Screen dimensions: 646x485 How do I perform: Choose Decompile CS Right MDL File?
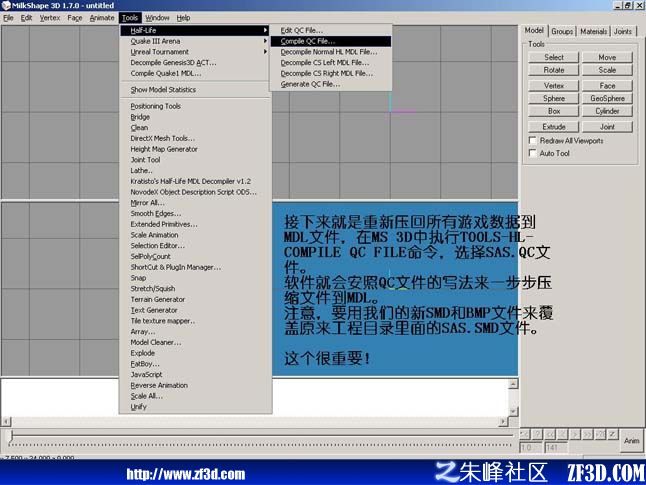point(331,73)
